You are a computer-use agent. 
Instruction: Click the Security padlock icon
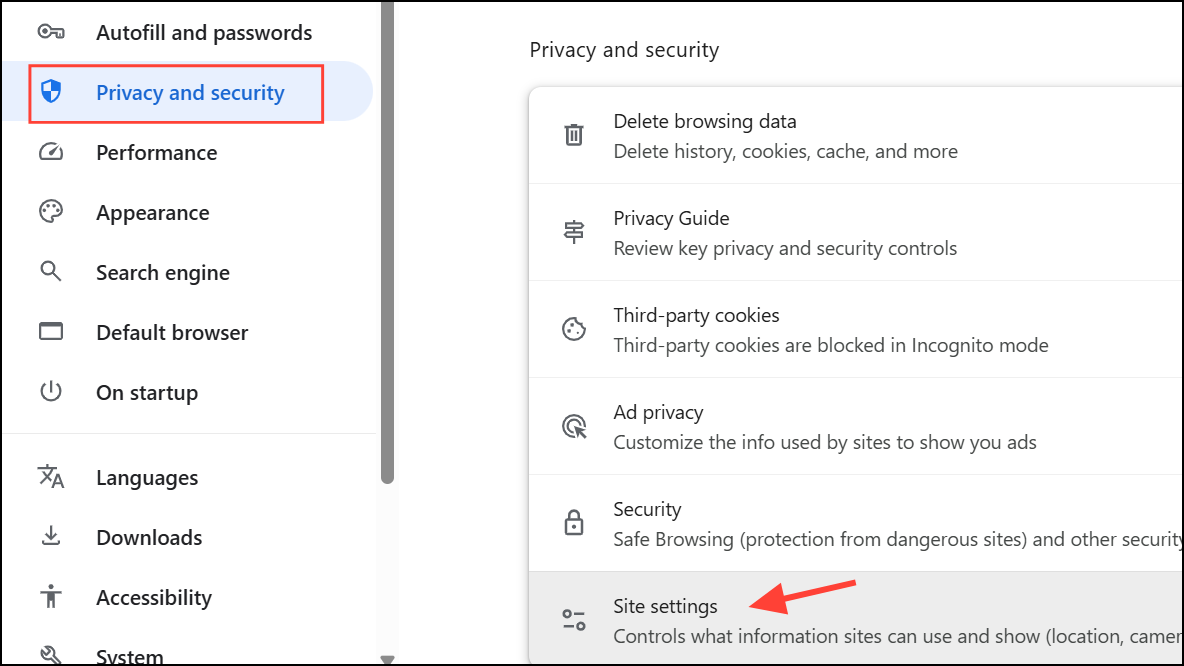(573, 522)
